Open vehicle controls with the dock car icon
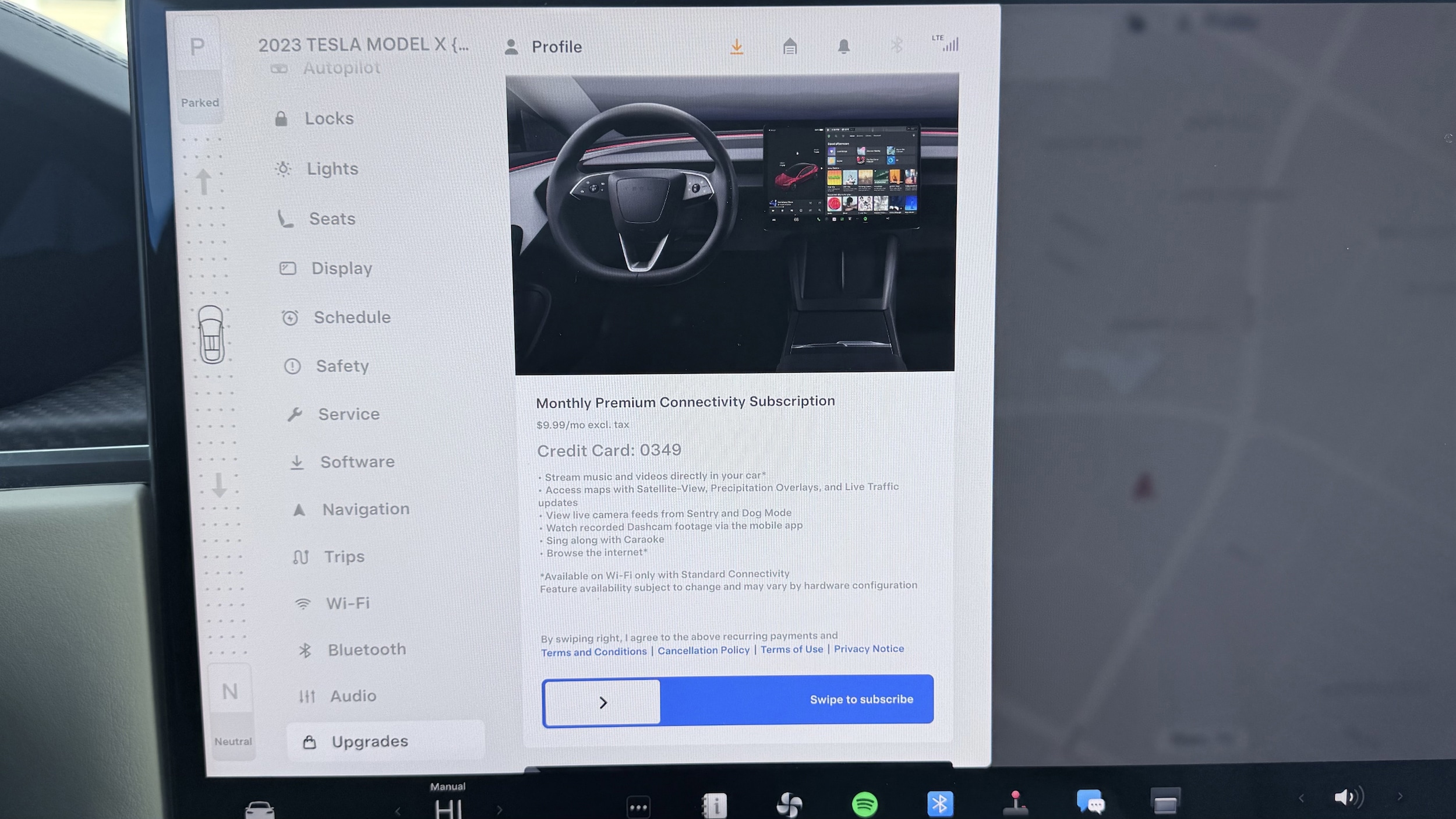1456x819 pixels. pyautogui.click(x=260, y=809)
